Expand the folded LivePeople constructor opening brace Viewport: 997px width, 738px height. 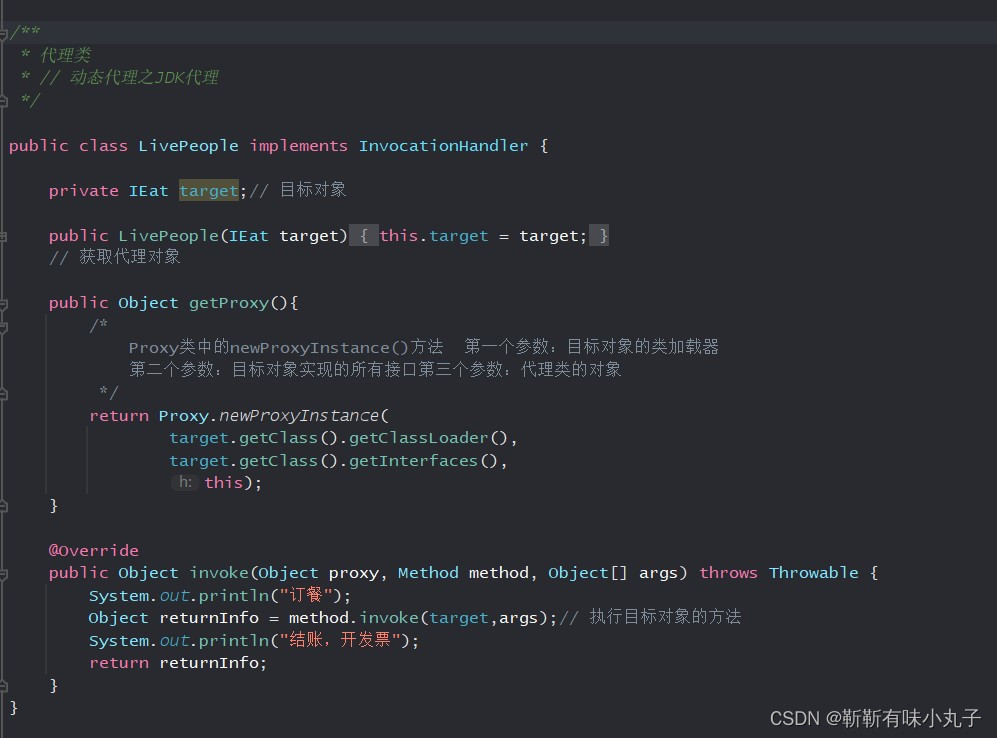pyautogui.click(x=364, y=236)
